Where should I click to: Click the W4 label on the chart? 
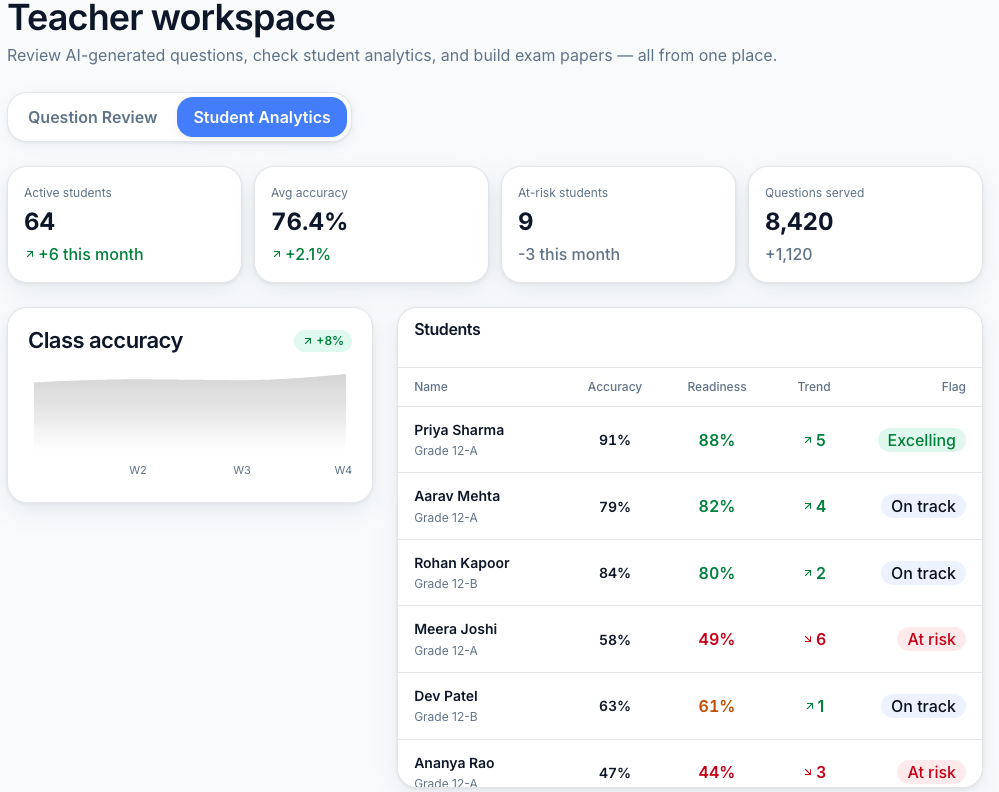[x=343, y=470]
